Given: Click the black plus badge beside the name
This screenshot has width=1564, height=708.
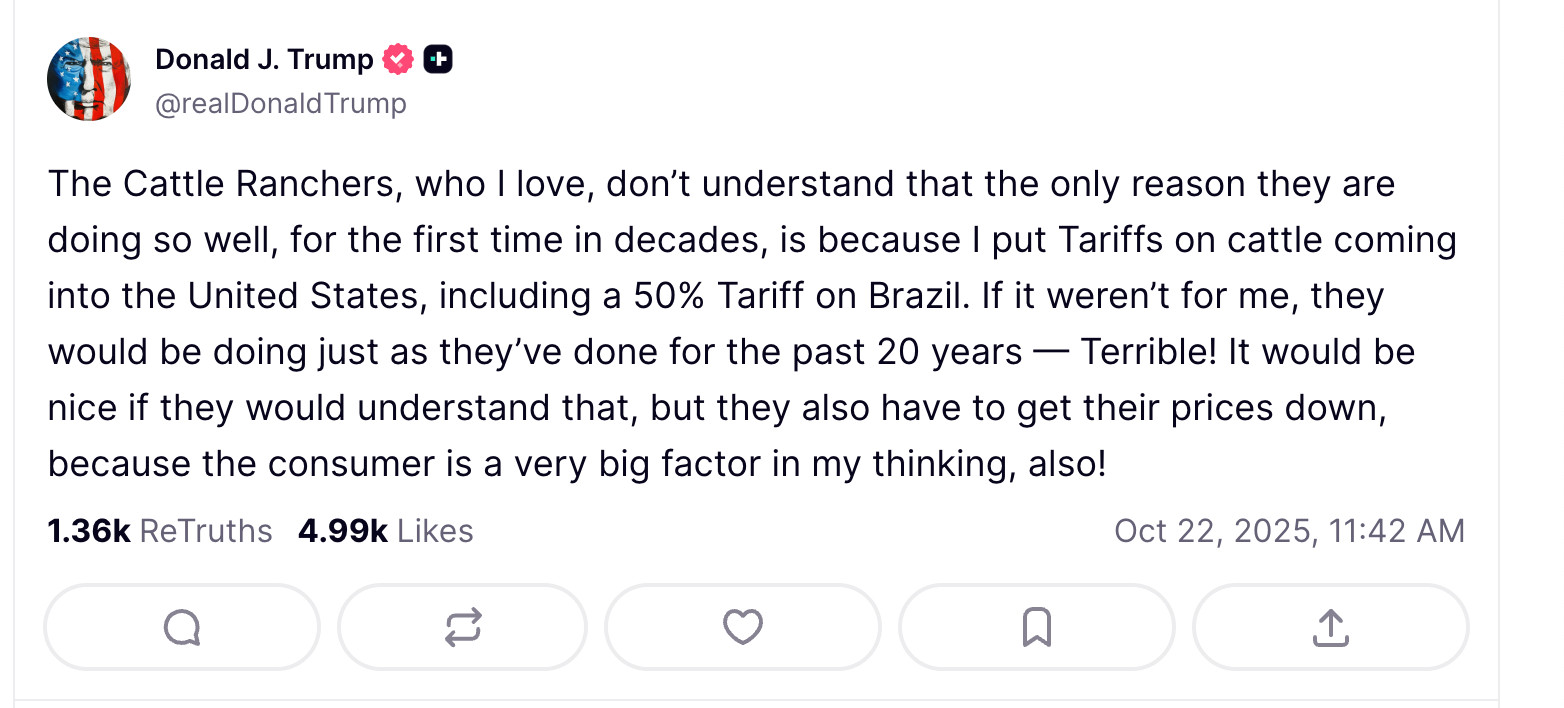Looking at the screenshot, I should (x=438, y=60).
